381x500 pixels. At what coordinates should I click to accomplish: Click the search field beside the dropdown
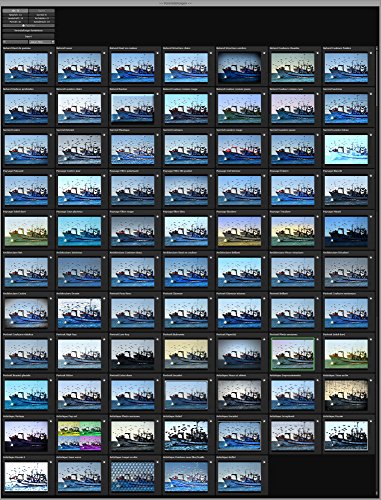tap(15, 42)
